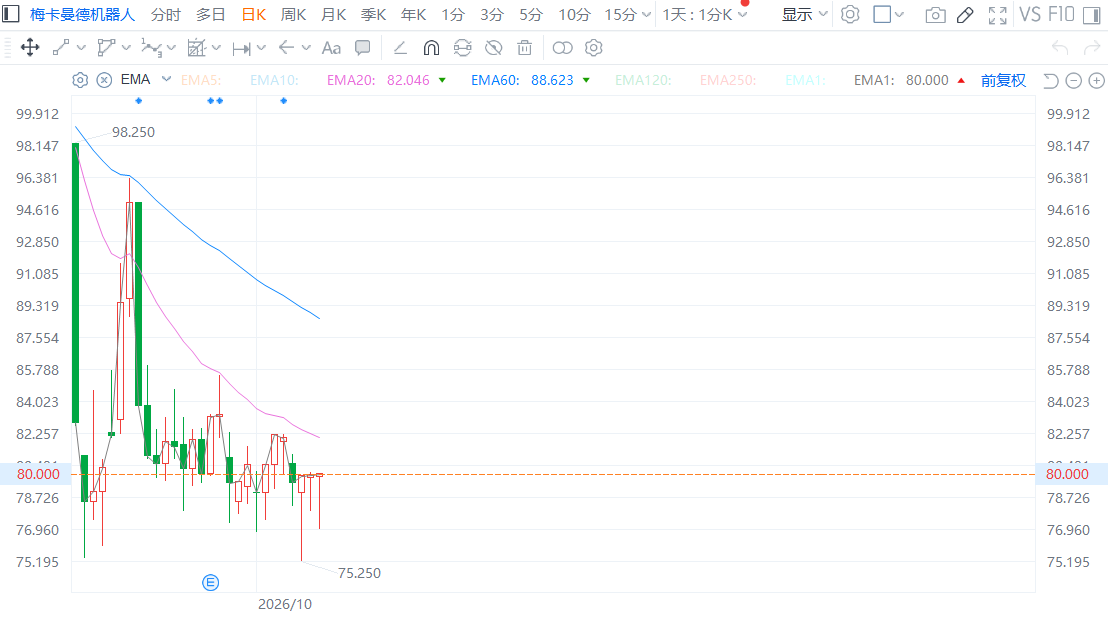Screen dimensions: 1108x619
Task: Zoom out with the minus circle
Action: point(1073,81)
